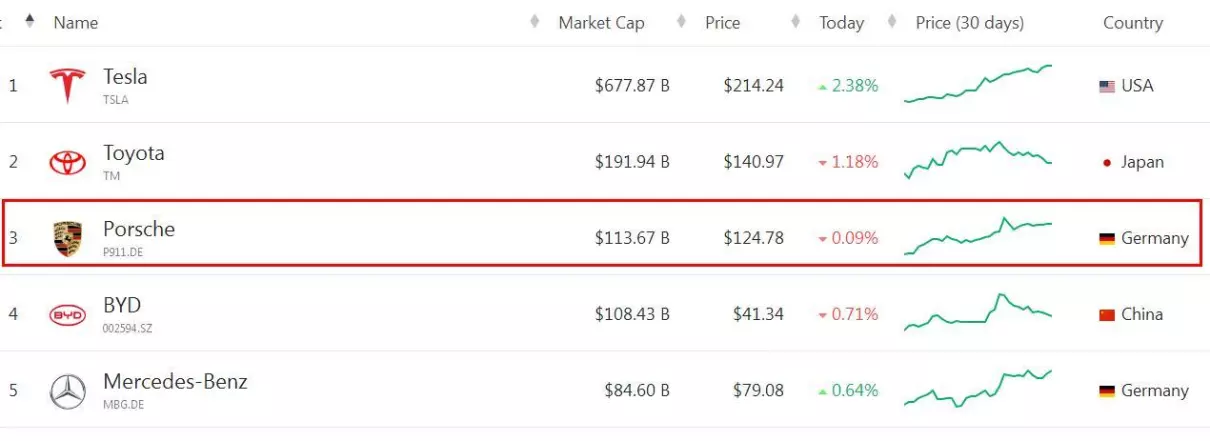This screenshot has height=441, width=1210.
Task: Click the Toyota logo icon
Action: coord(68,162)
